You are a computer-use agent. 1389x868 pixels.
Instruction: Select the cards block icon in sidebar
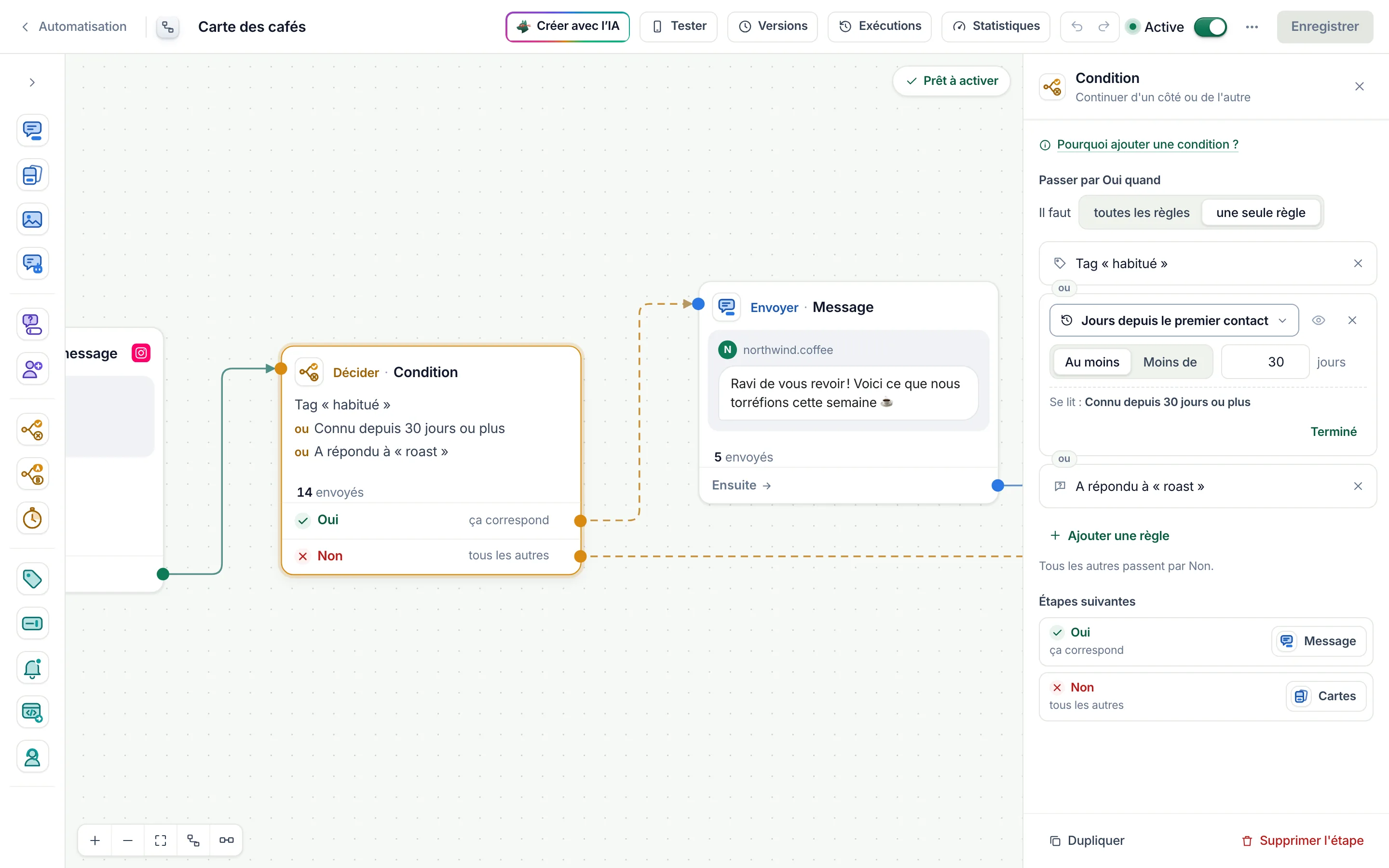click(32, 175)
